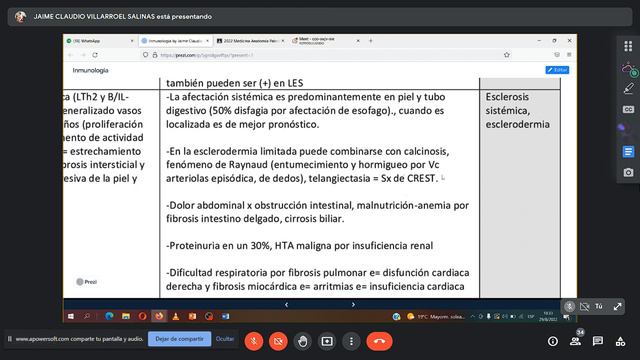Open VLC media player from taskbar
The height and width of the screenshot is (360, 640).
pos(176,316)
